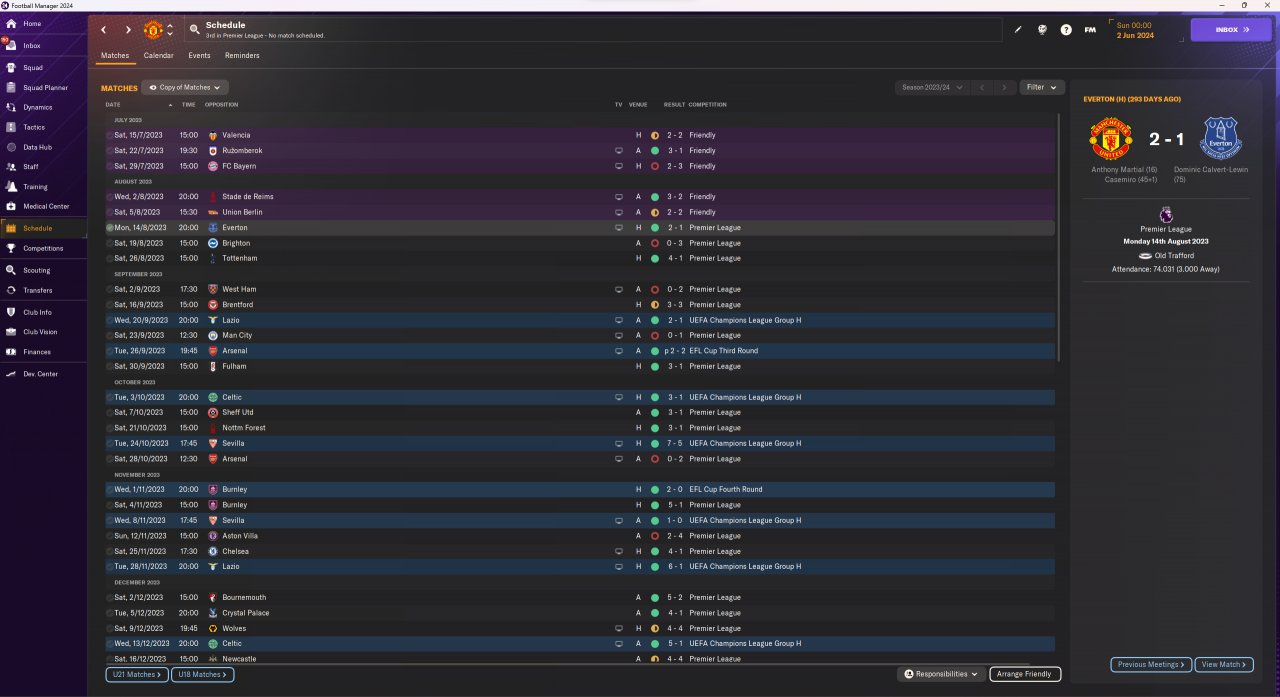The width and height of the screenshot is (1280, 697).
Task: Select the Valencia match row circle
Action: pos(109,135)
